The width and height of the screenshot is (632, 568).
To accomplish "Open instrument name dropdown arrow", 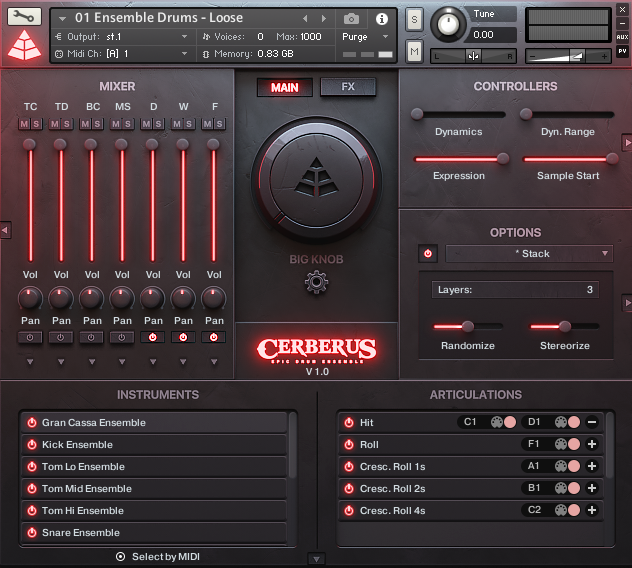I will pos(62,19).
